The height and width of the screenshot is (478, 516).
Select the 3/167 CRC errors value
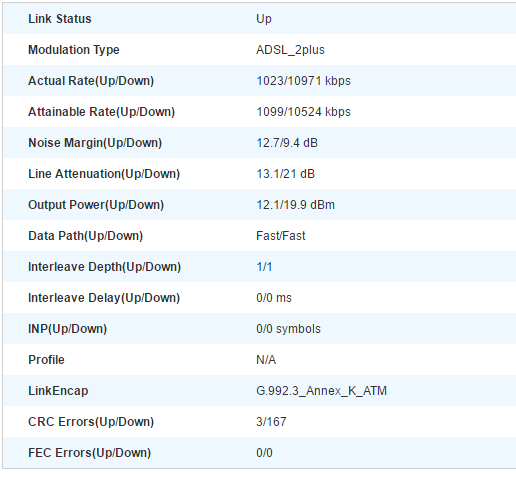point(271,422)
